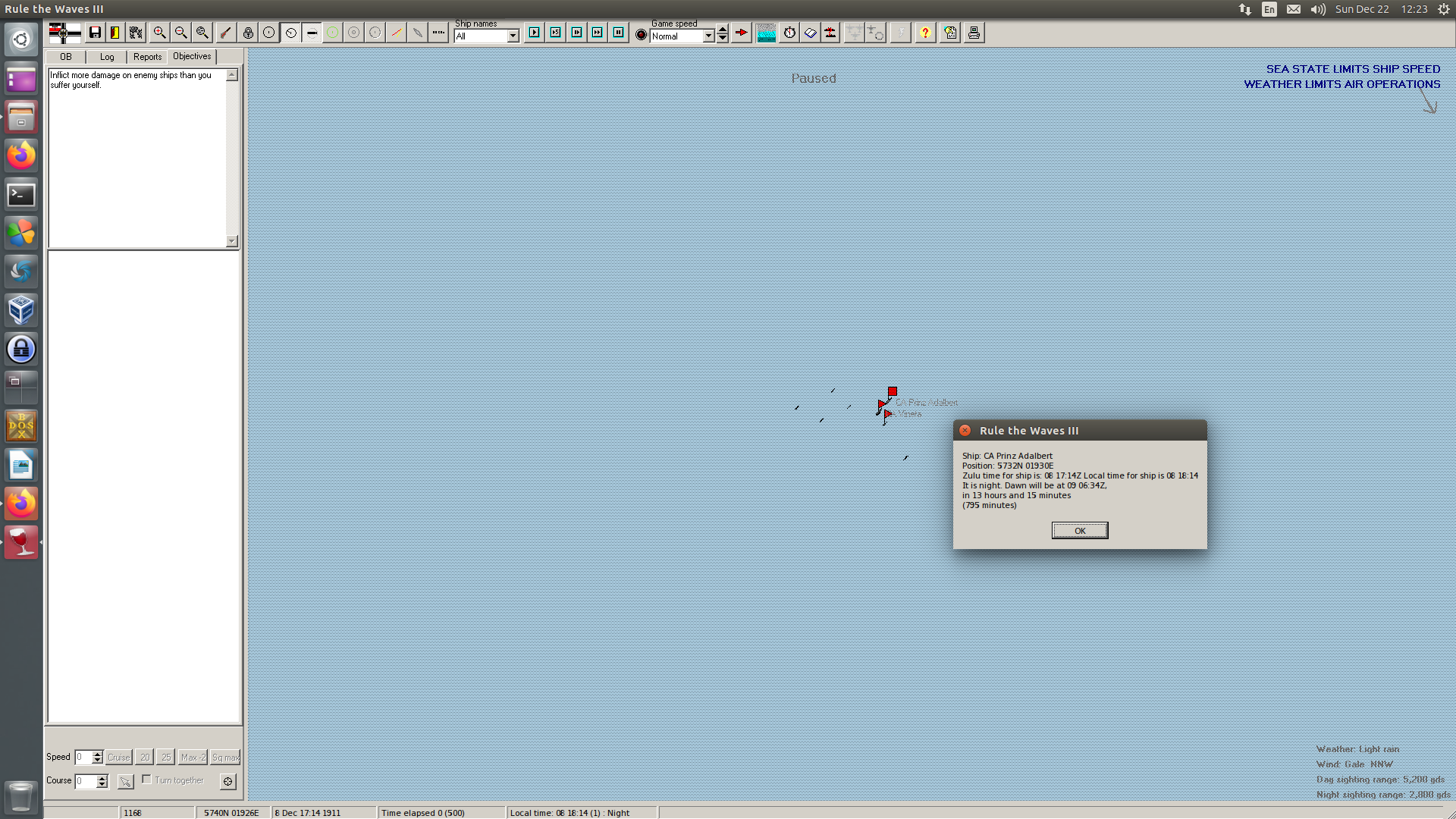Click the red and yellow lines icon
The image size is (1456, 819).
tap(397, 33)
